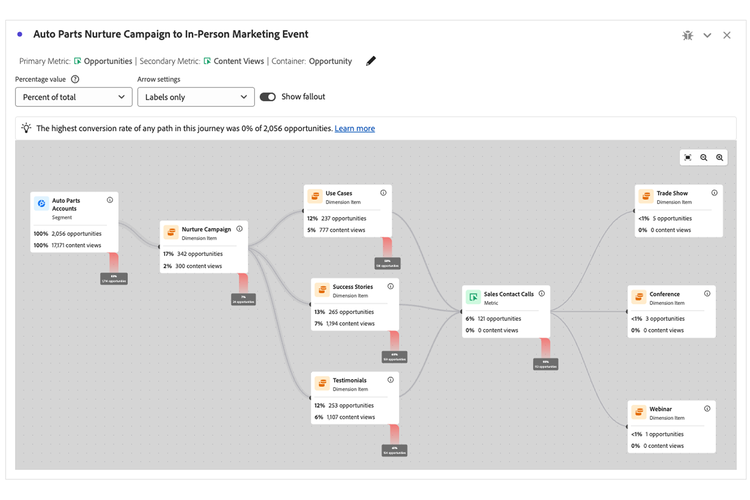Click the Success Stories dimension icon
The width and height of the screenshot is (750, 500).
[322, 289]
